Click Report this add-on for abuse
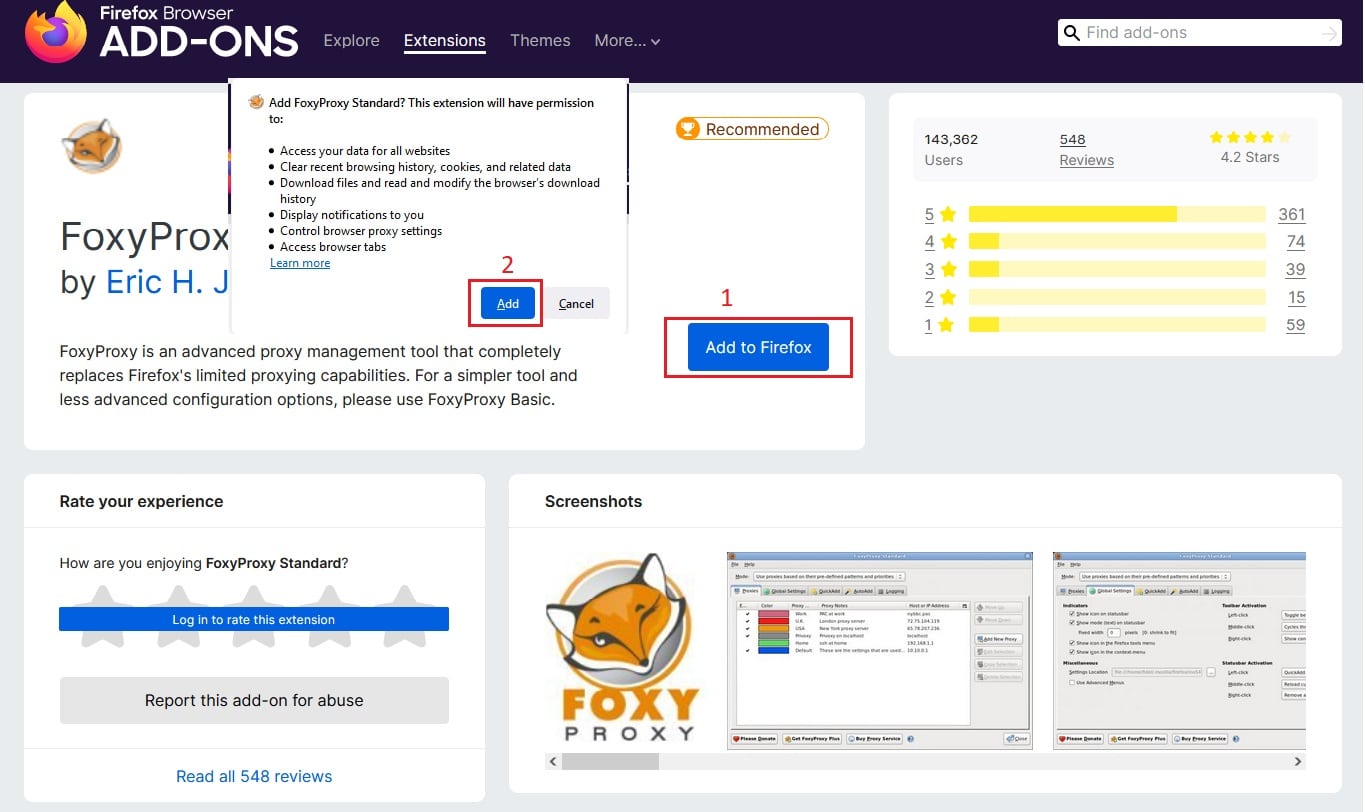This screenshot has height=812, width=1365. (x=254, y=700)
